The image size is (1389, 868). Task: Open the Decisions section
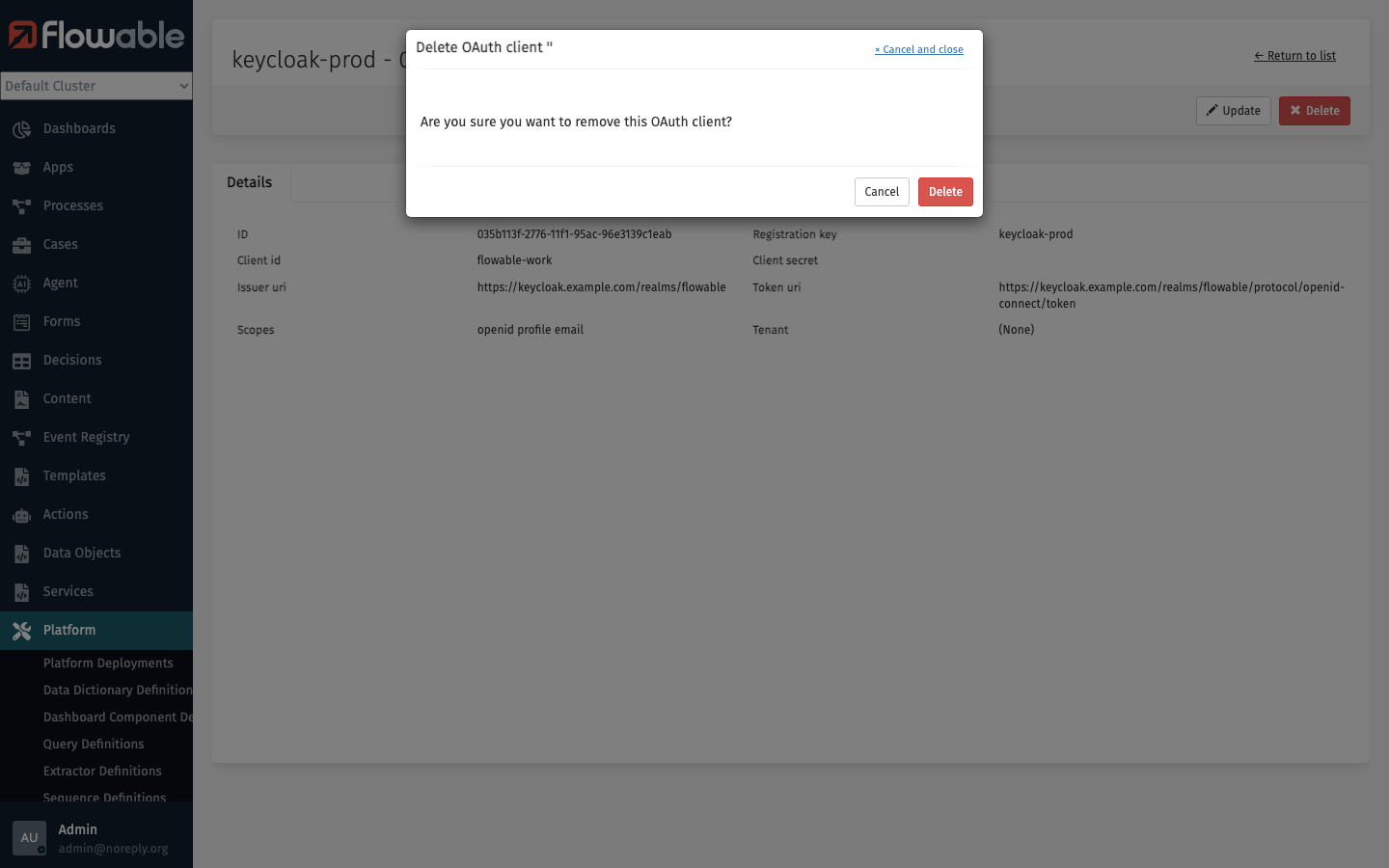point(72,360)
